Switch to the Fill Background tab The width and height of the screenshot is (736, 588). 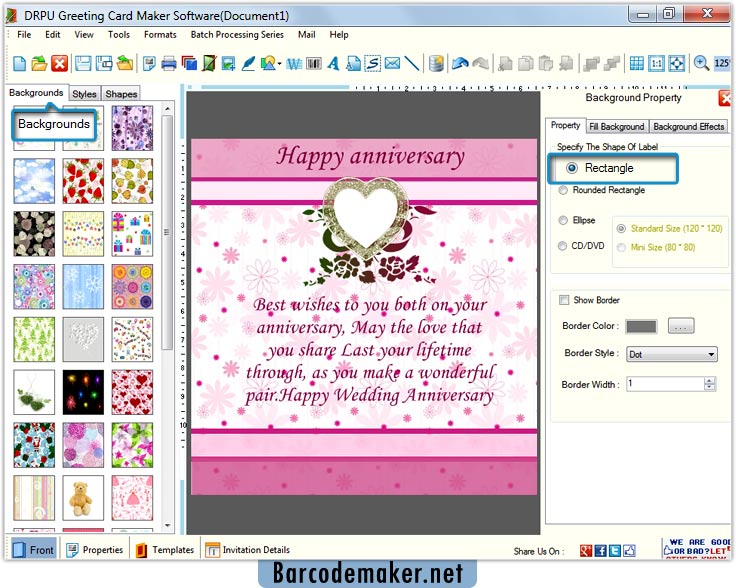click(x=616, y=127)
